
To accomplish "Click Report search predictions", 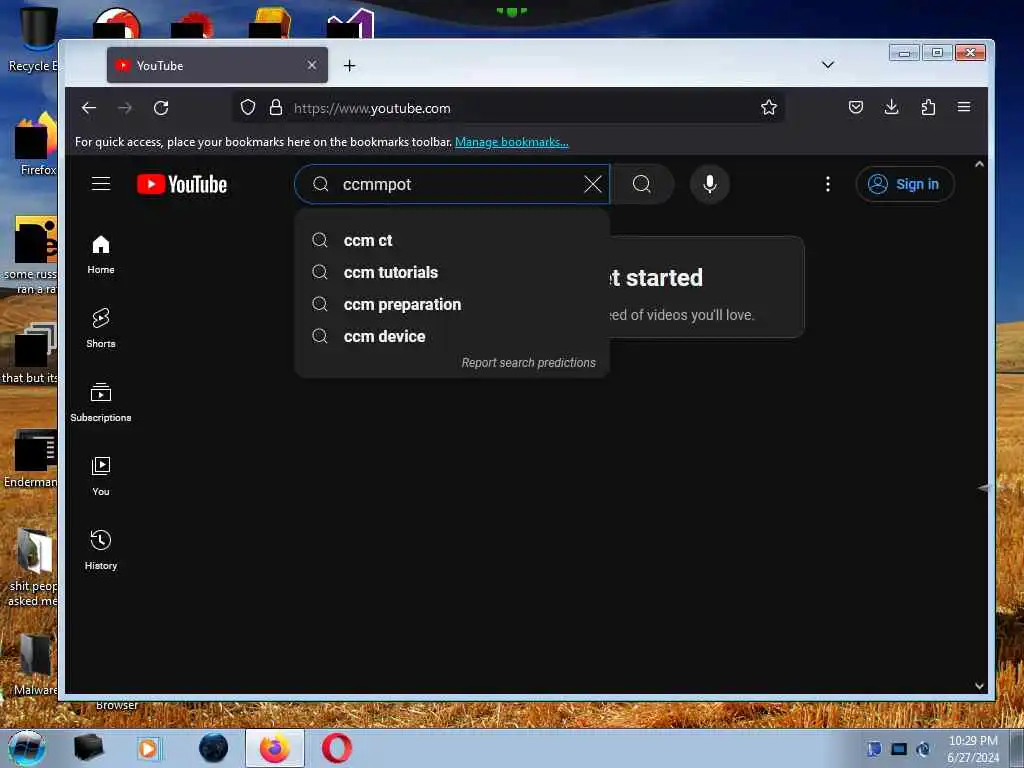I will pyautogui.click(x=528, y=362).
